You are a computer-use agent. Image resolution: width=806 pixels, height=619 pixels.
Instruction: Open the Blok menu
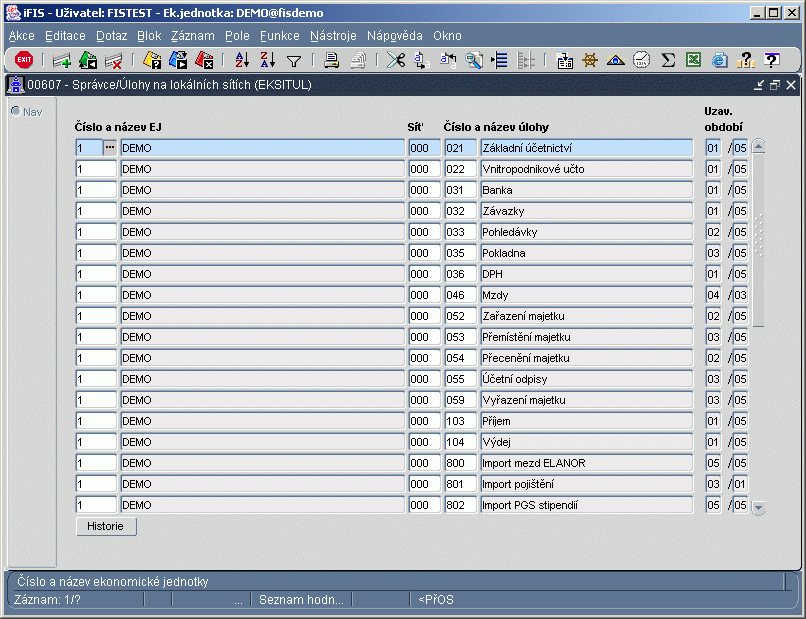149,36
